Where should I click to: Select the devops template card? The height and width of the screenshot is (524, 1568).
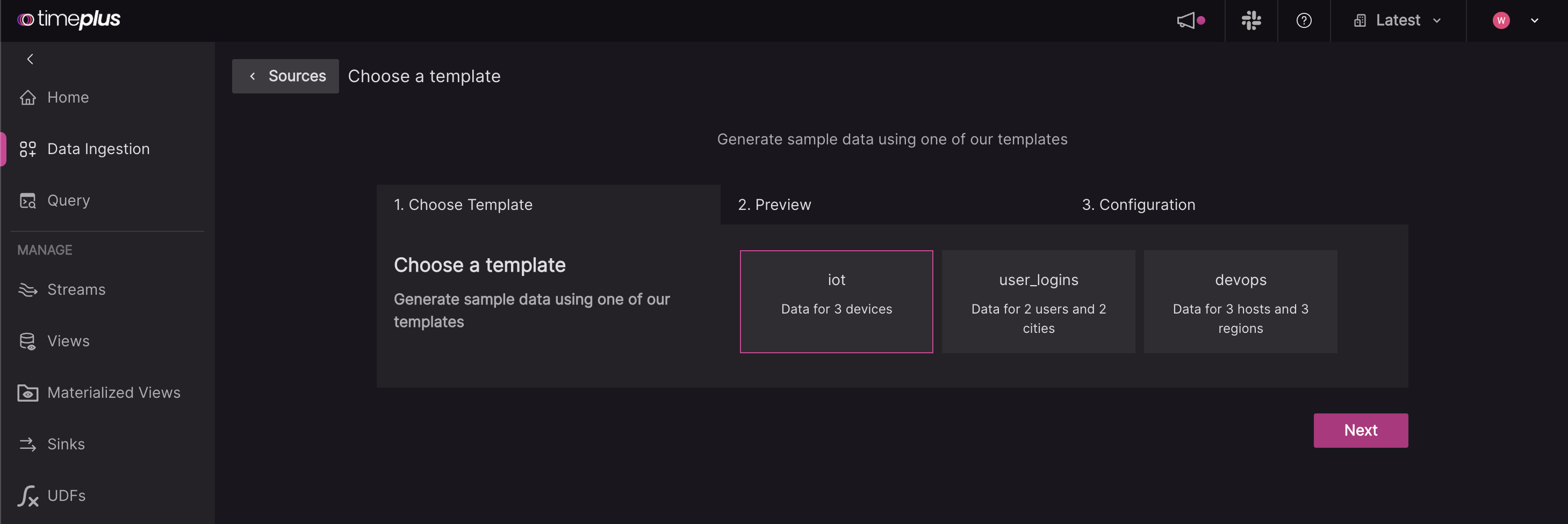coord(1241,302)
